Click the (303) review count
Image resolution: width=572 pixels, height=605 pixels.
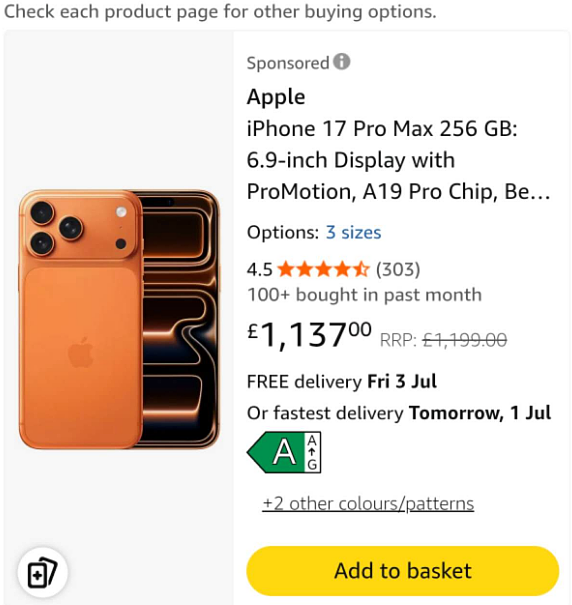click(x=398, y=269)
